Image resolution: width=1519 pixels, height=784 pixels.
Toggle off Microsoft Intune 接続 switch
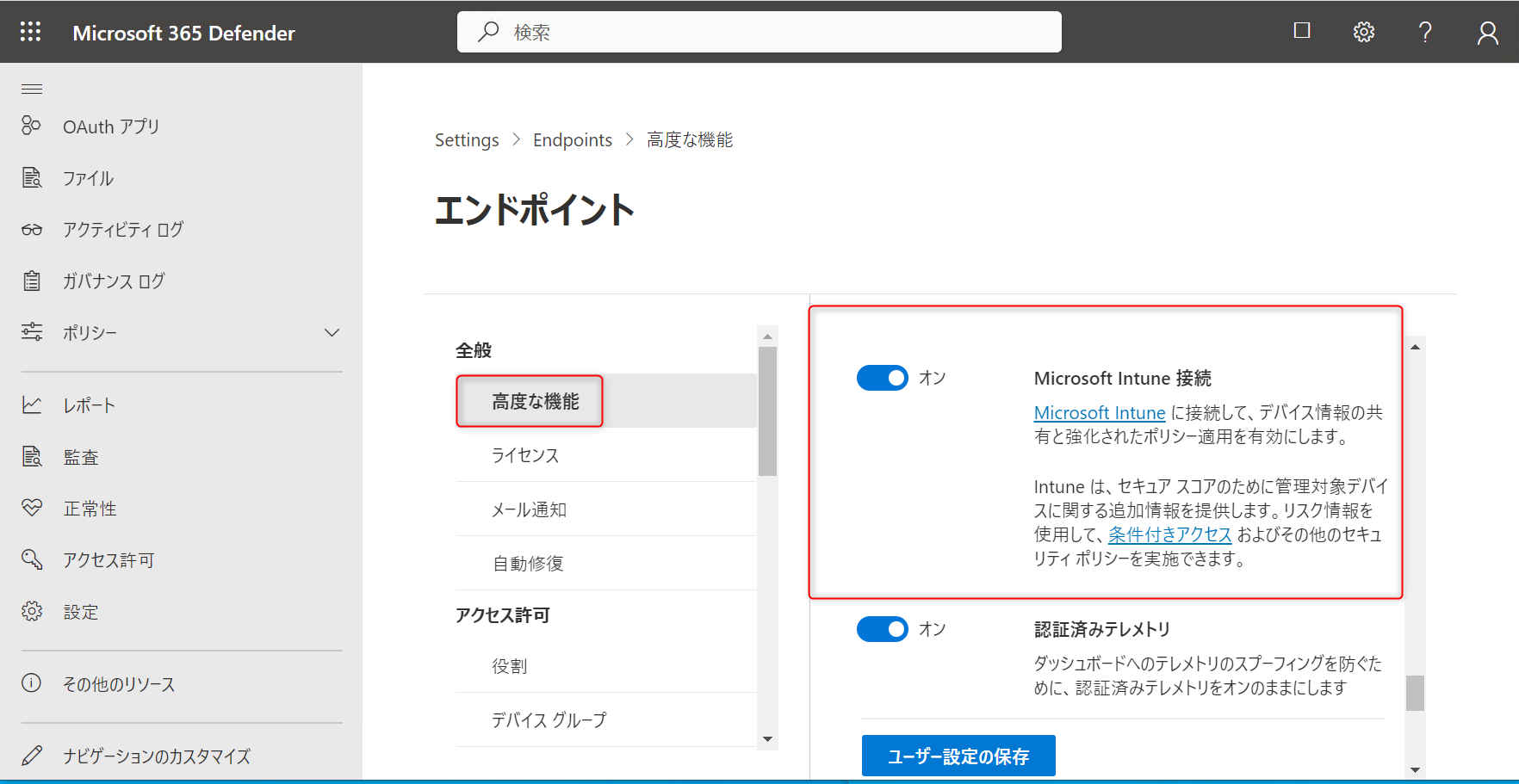[882, 378]
